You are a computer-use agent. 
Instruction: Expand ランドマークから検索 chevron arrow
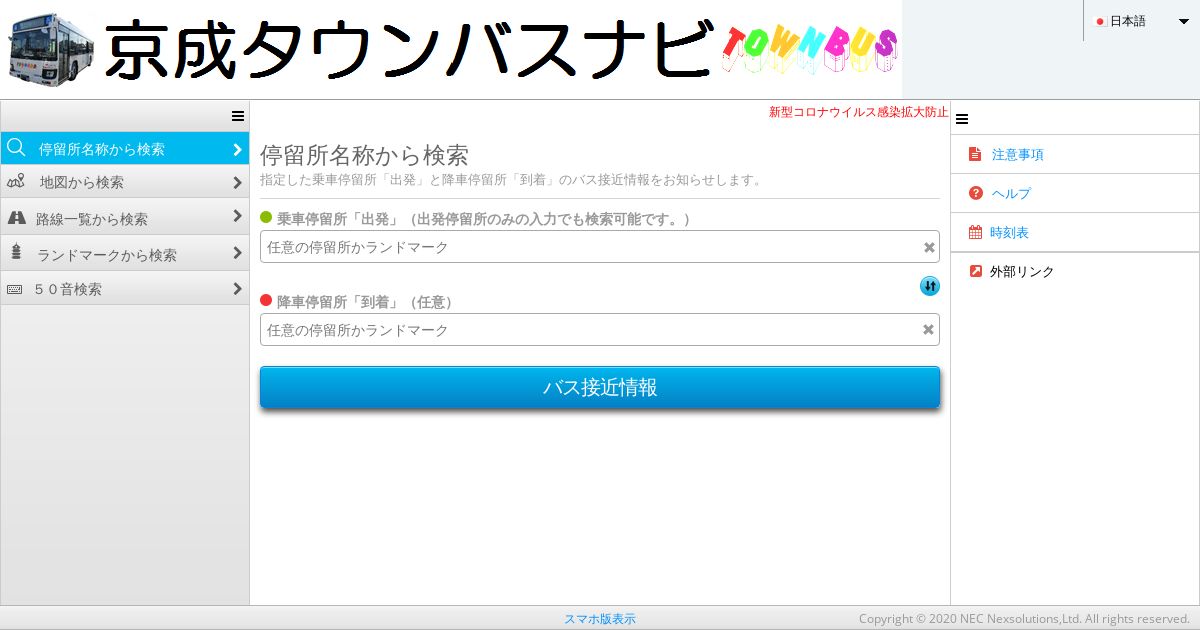(x=237, y=253)
